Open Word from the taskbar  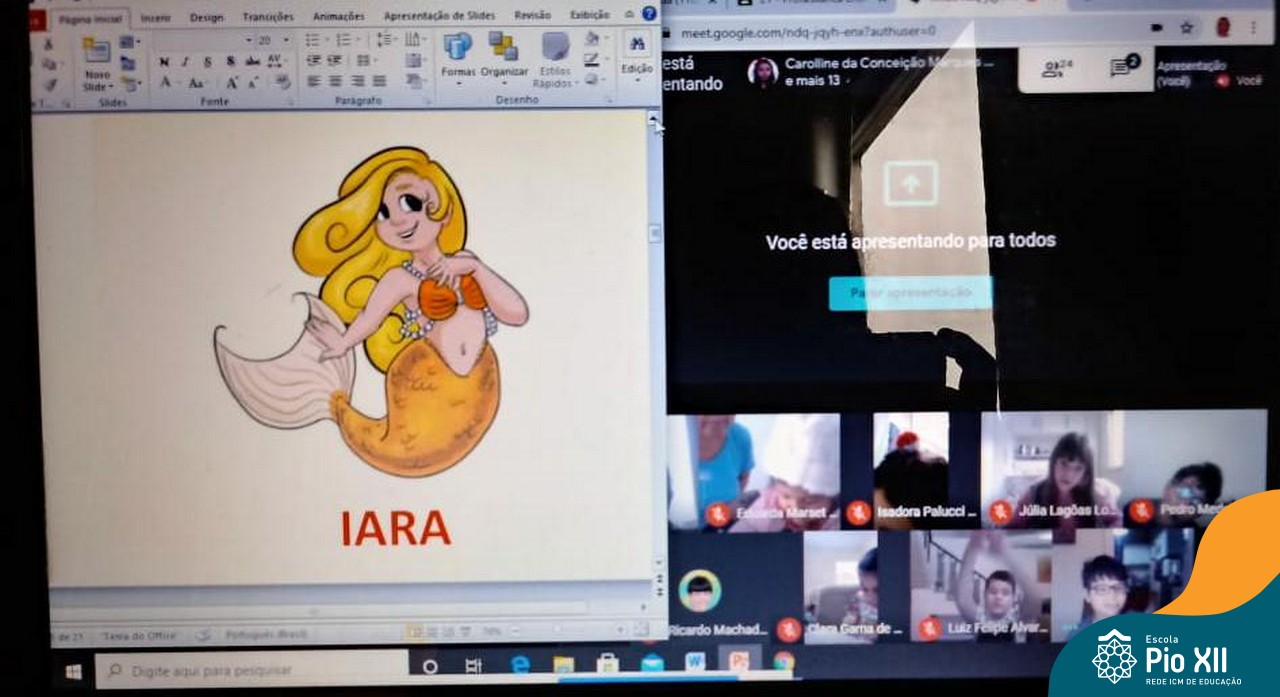695,662
